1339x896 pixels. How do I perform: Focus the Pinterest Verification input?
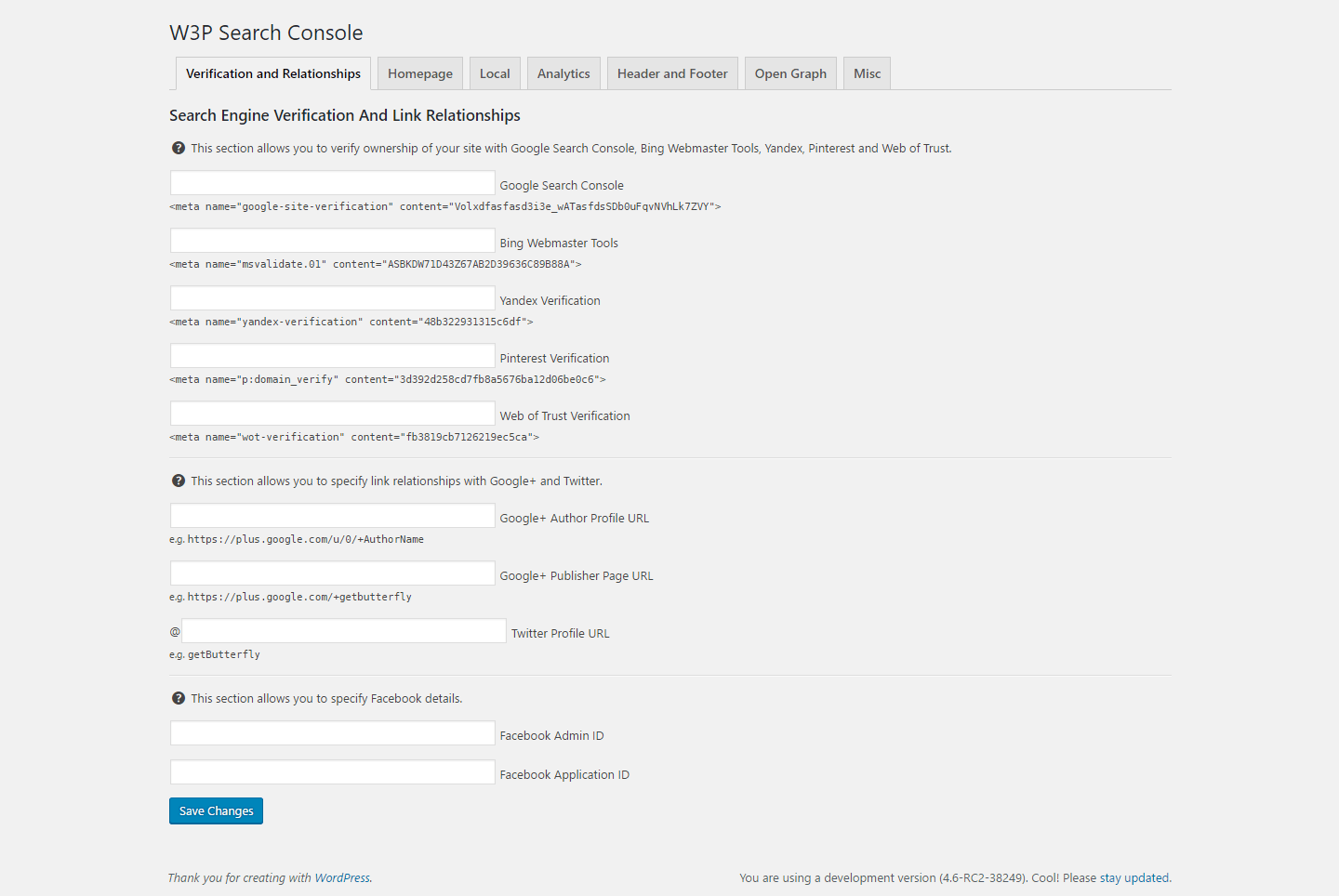pos(332,356)
